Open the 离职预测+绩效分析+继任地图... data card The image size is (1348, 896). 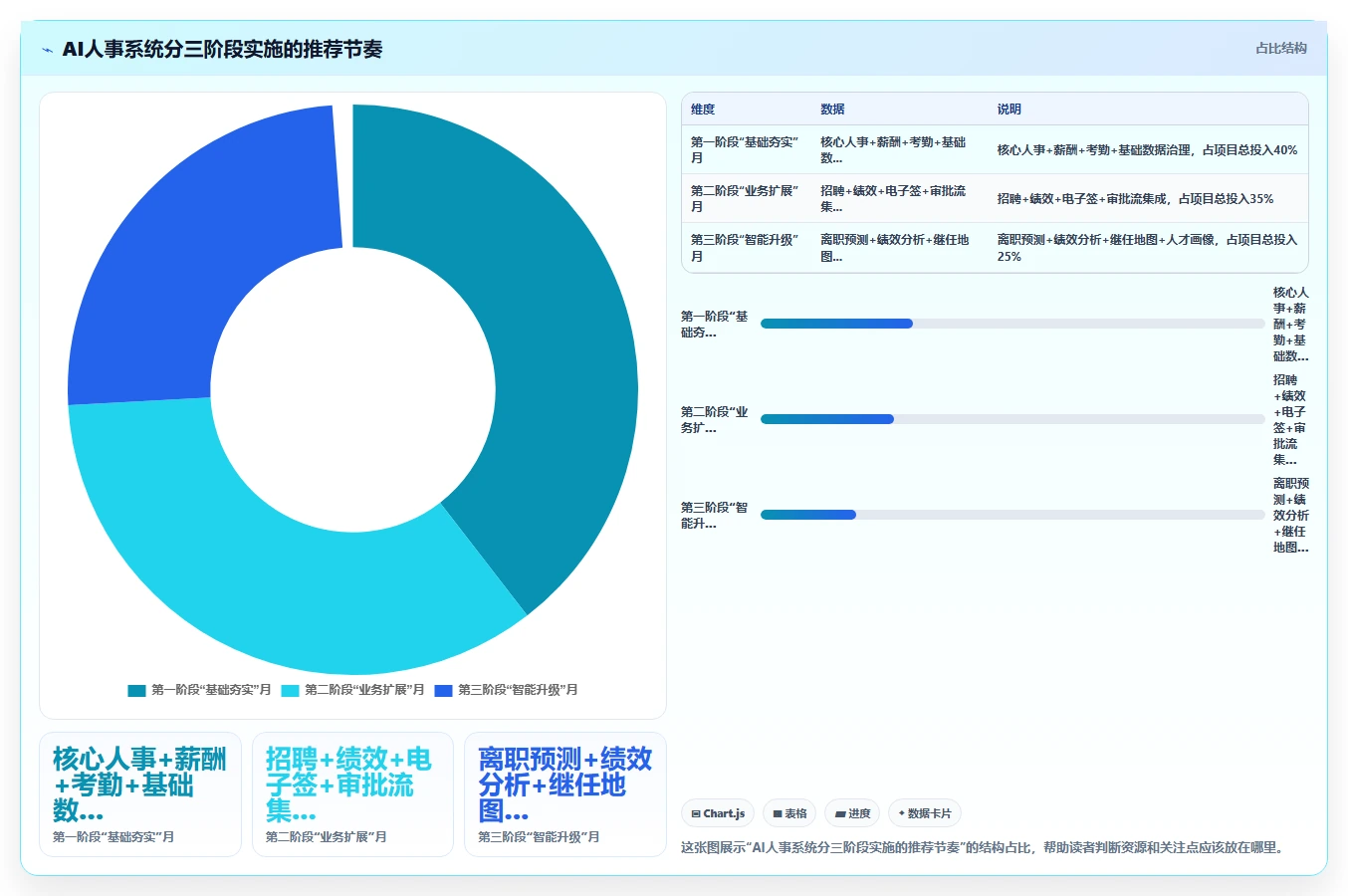point(565,794)
